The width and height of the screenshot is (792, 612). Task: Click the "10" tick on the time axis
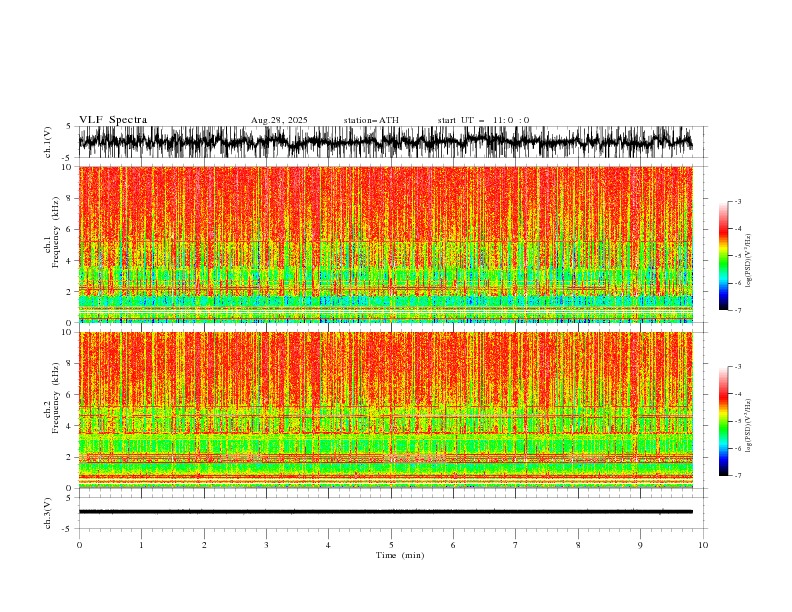[x=703, y=545]
